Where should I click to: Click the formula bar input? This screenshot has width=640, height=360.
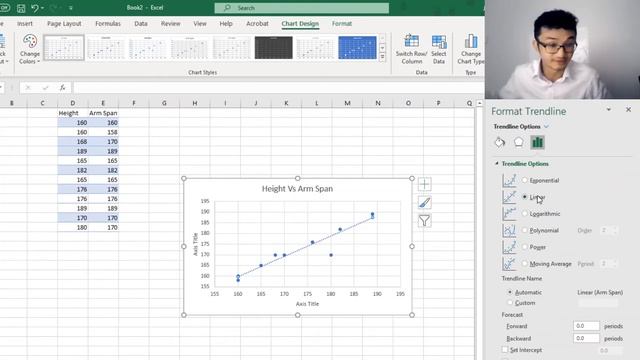[x=278, y=87]
